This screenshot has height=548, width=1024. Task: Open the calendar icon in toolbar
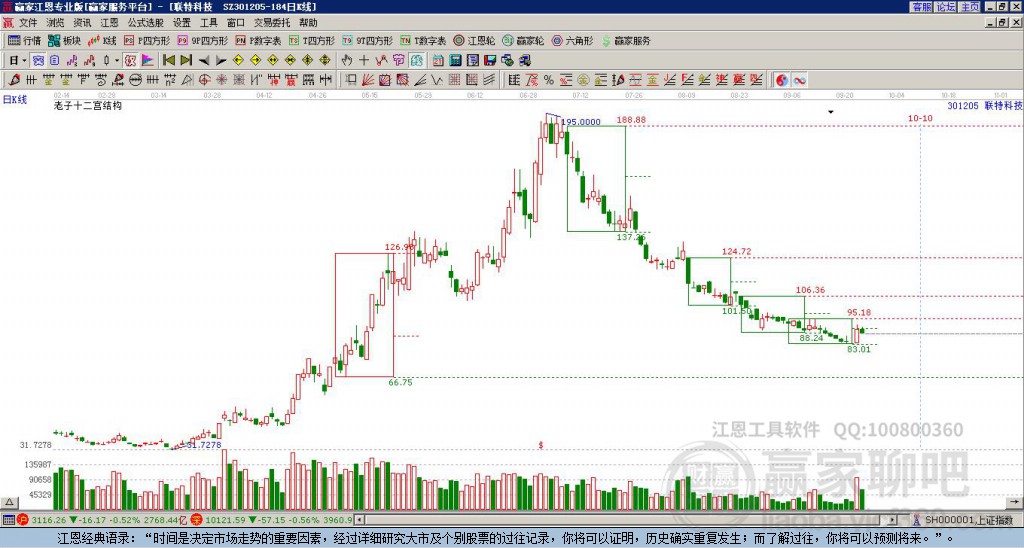click(438, 61)
